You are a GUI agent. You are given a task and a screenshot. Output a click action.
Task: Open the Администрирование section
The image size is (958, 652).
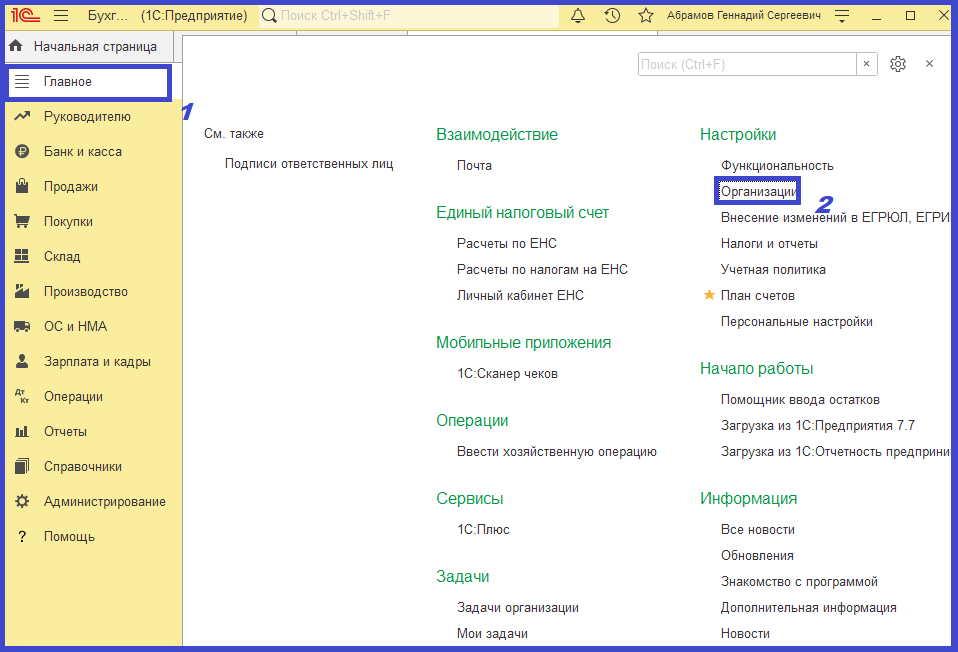click(x=104, y=502)
